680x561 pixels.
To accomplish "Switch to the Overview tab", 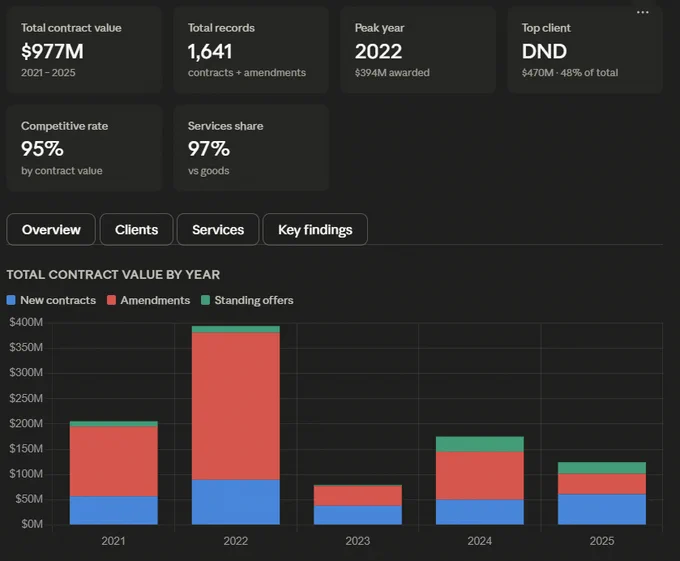I will click(51, 229).
